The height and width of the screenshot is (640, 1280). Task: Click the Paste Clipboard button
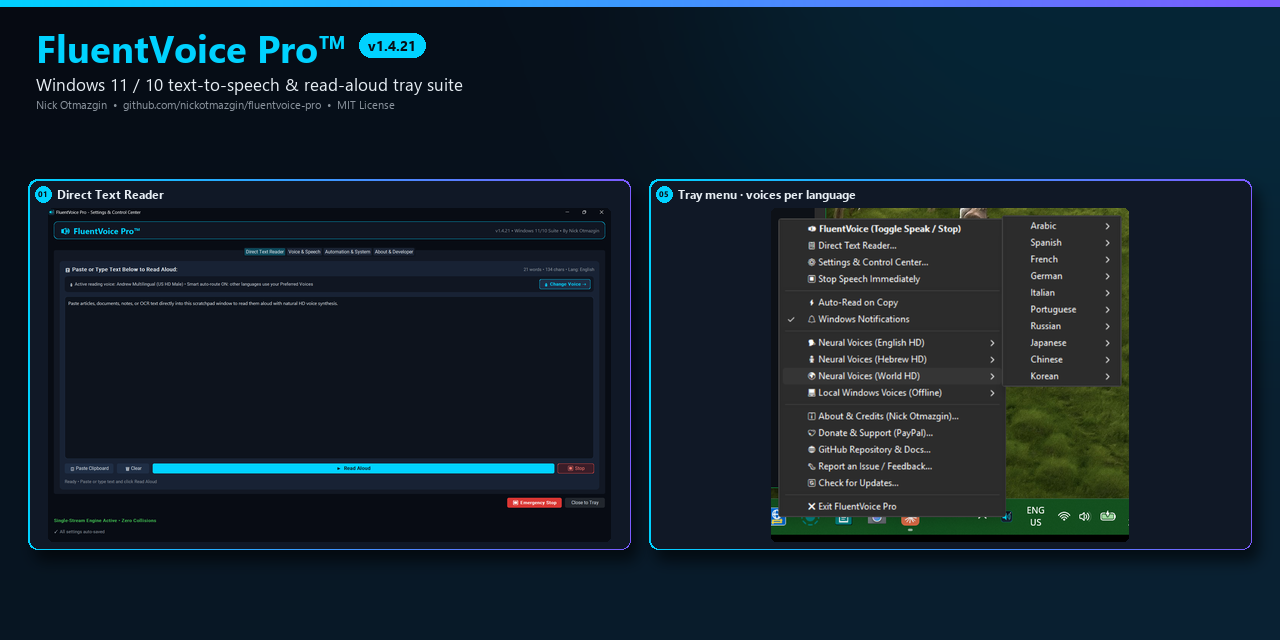89,468
